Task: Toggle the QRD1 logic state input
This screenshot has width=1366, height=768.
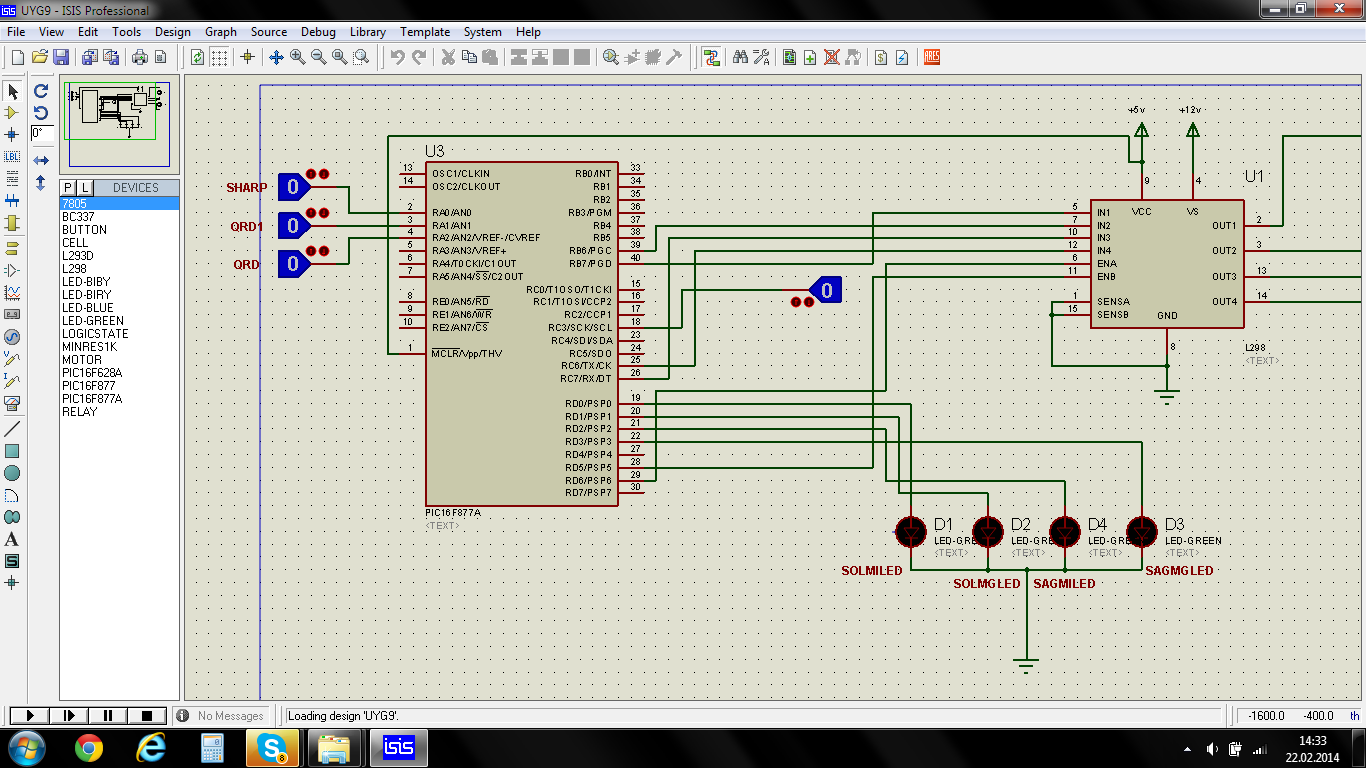Action: pos(293,226)
